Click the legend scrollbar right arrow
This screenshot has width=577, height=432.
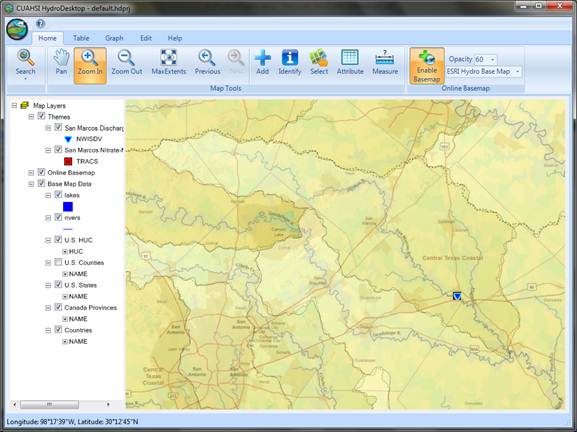coord(108,404)
